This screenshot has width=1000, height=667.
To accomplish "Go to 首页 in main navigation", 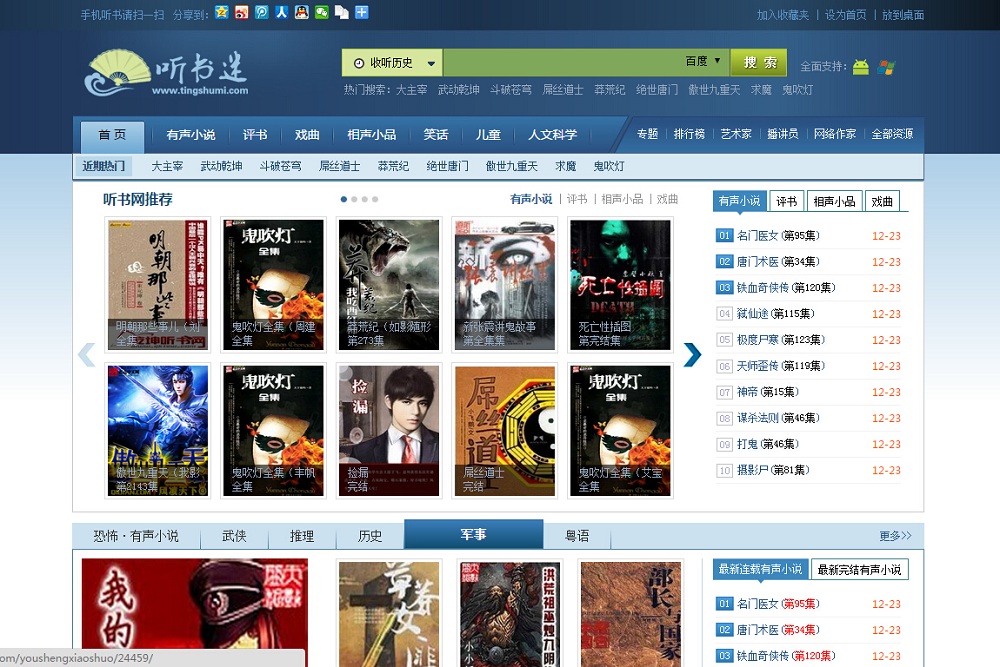I will 112,135.
